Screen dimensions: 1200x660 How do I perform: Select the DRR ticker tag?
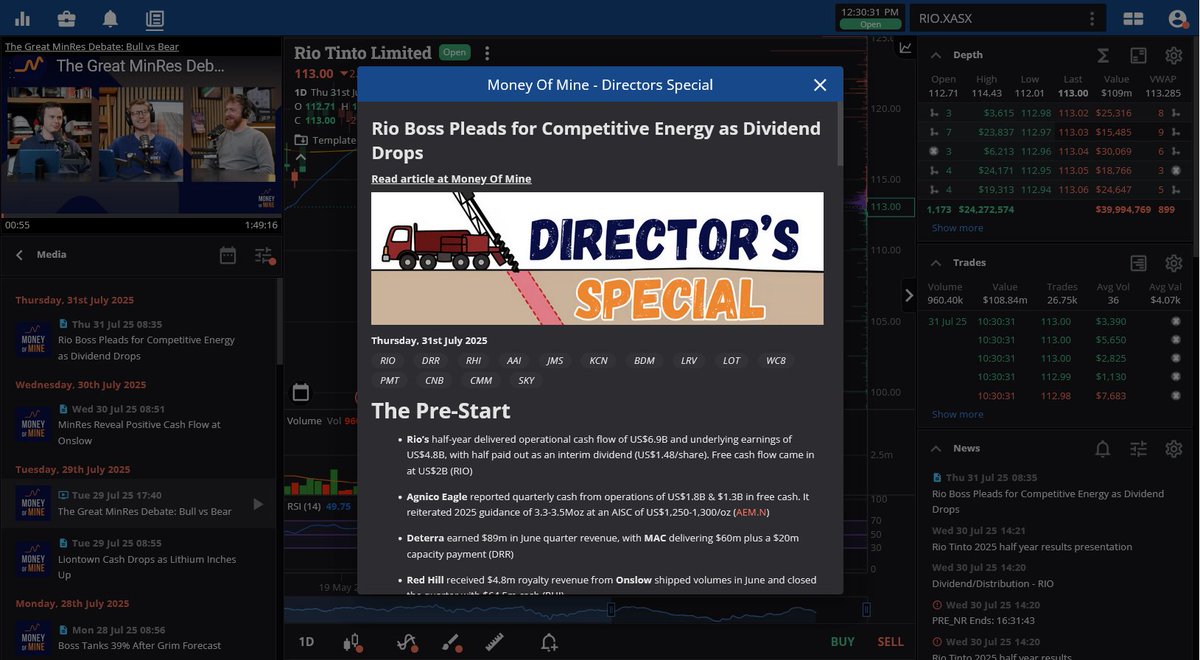click(430, 360)
